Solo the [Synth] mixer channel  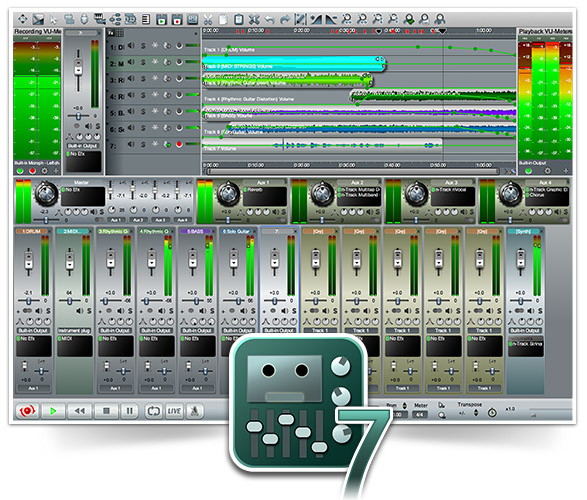540,311
